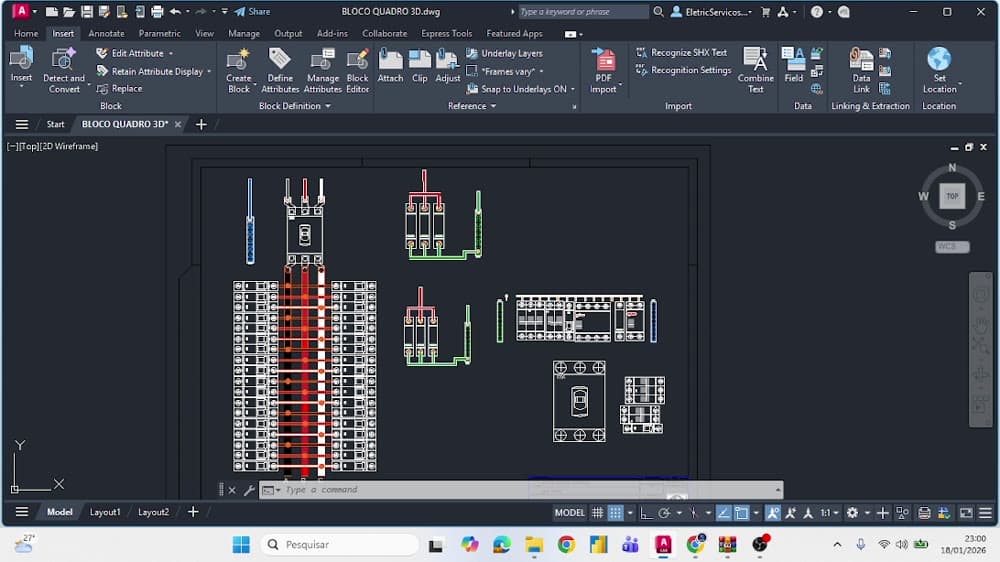Select the Clip reference tool

[420, 66]
